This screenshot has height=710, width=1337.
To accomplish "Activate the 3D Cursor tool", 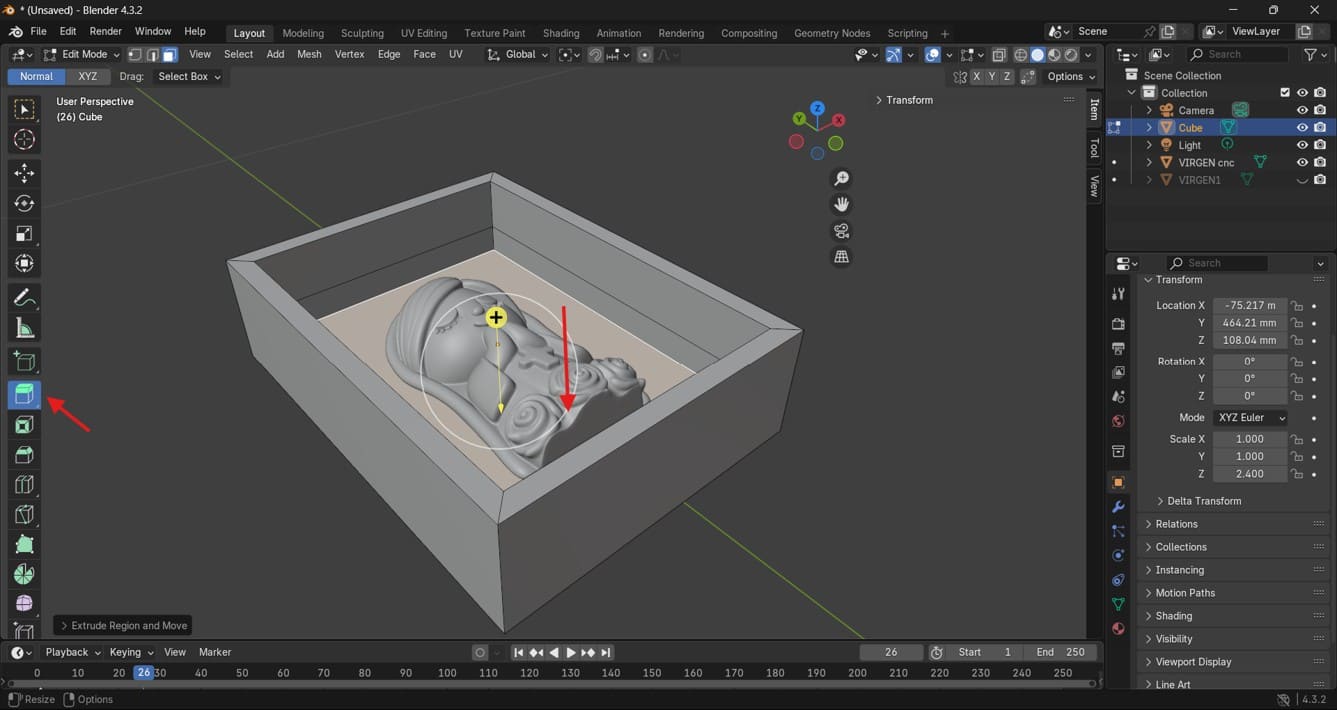I will coord(24,140).
